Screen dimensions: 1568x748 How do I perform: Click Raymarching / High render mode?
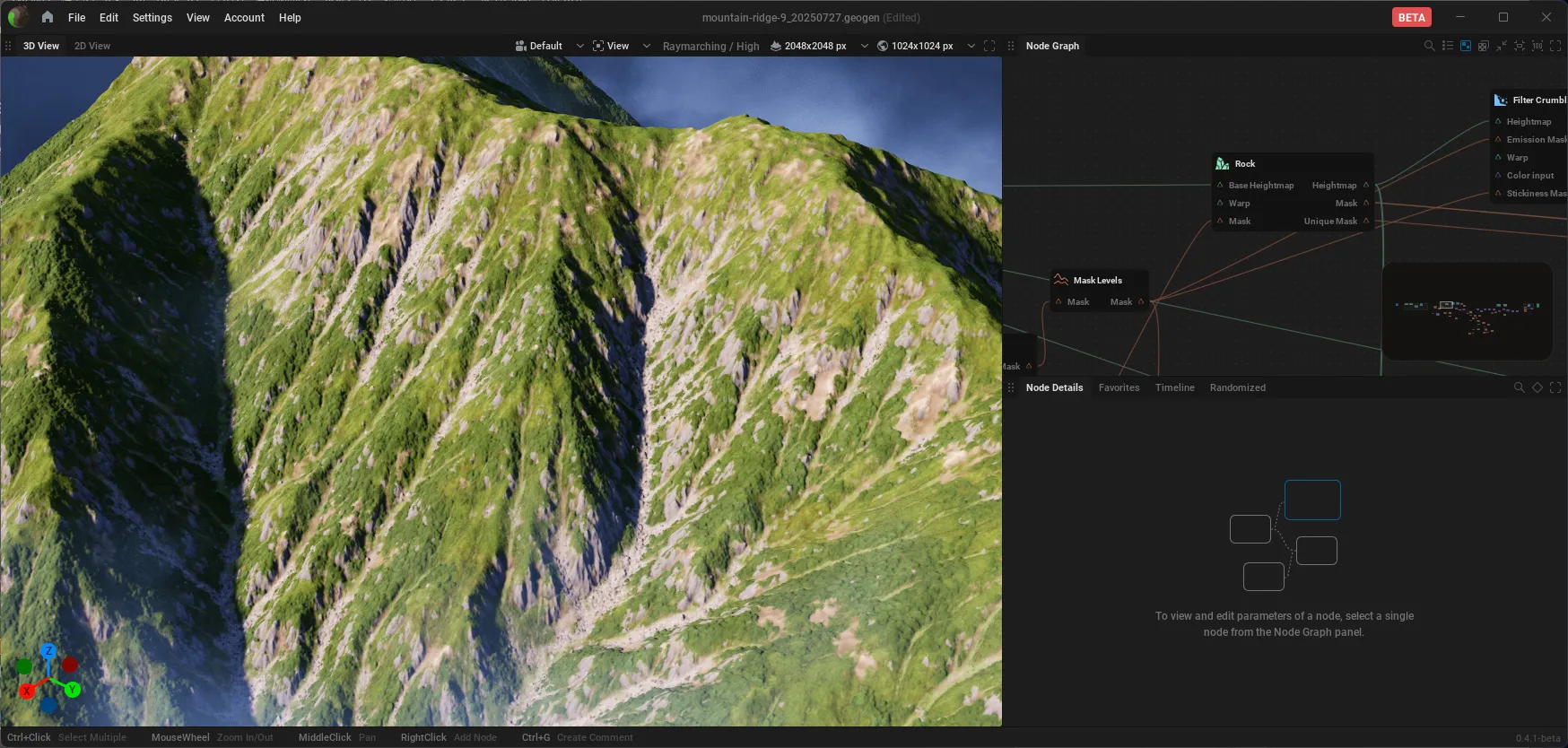[x=710, y=46]
